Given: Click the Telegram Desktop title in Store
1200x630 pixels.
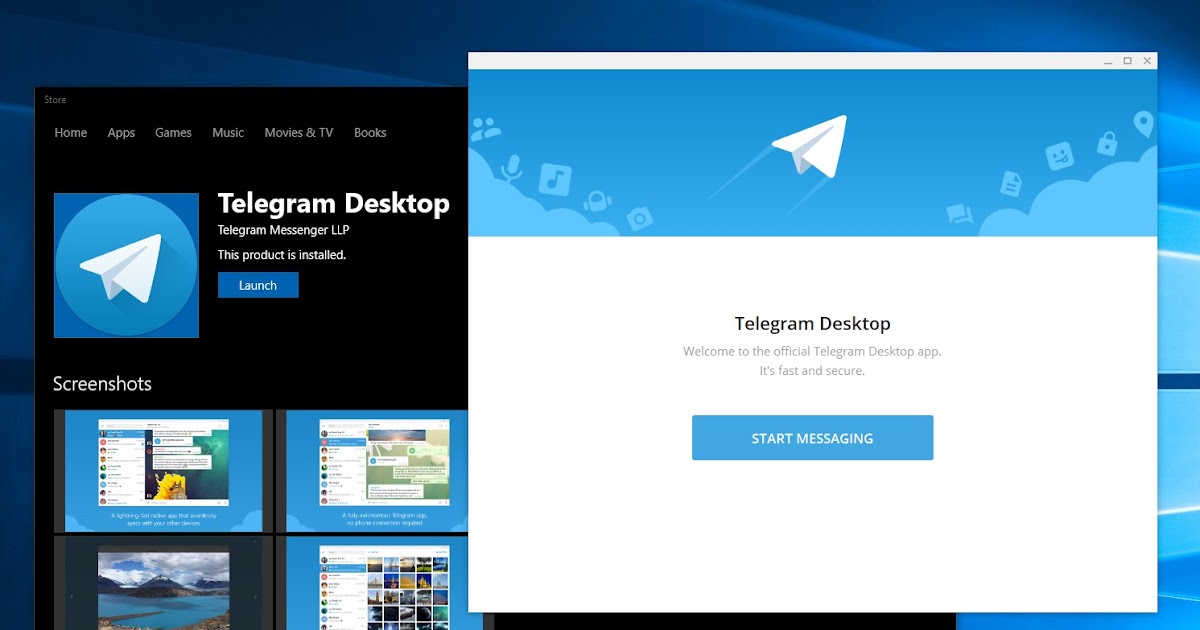Looking at the screenshot, I should click(x=334, y=203).
